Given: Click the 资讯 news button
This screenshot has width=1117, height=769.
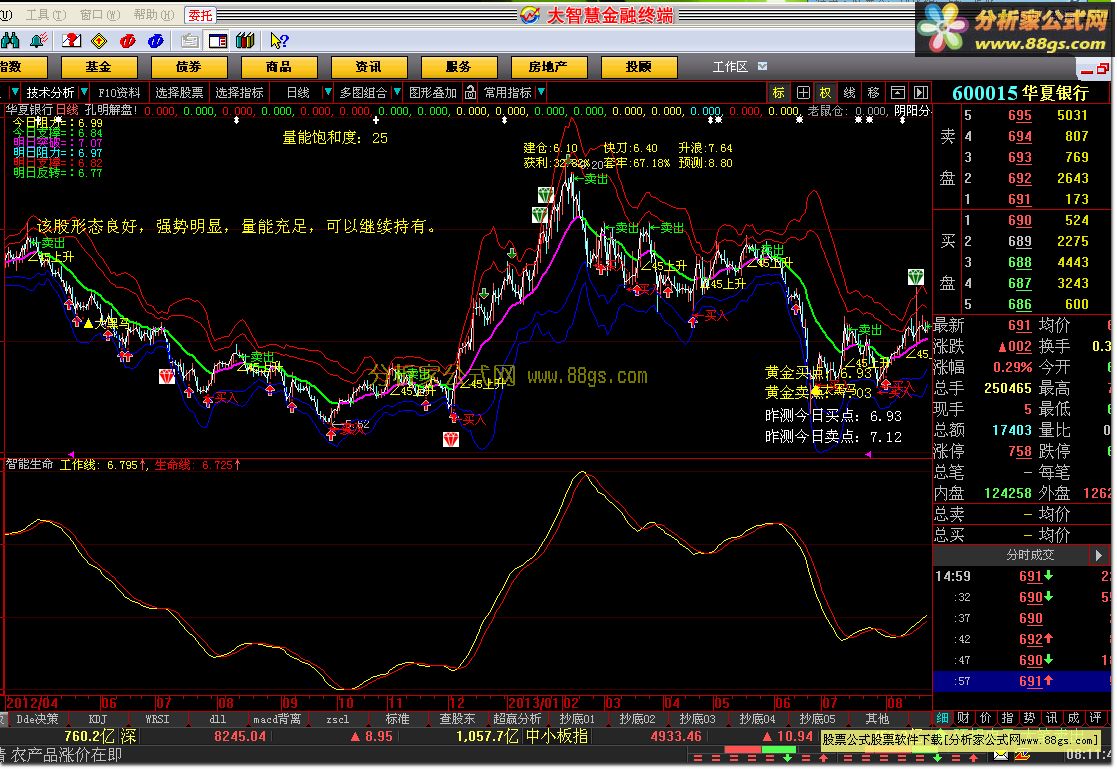Looking at the screenshot, I should tap(368, 67).
